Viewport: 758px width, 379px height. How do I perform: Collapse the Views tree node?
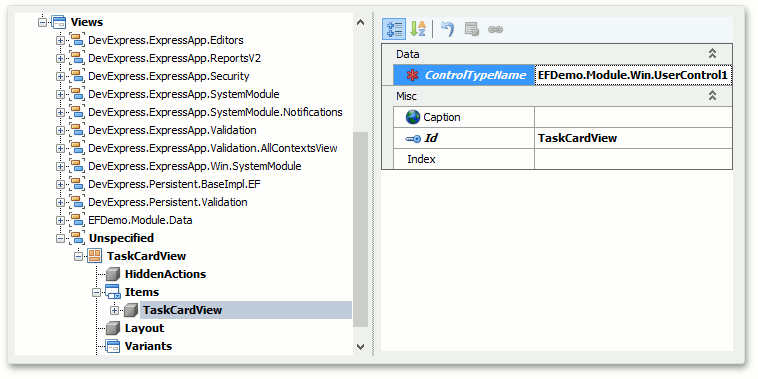[x=42, y=22]
